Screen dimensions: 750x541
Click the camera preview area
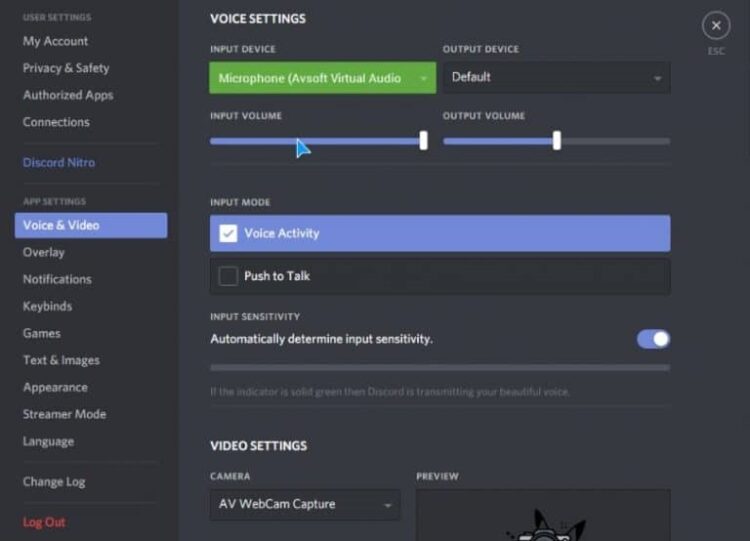[x=543, y=515]
